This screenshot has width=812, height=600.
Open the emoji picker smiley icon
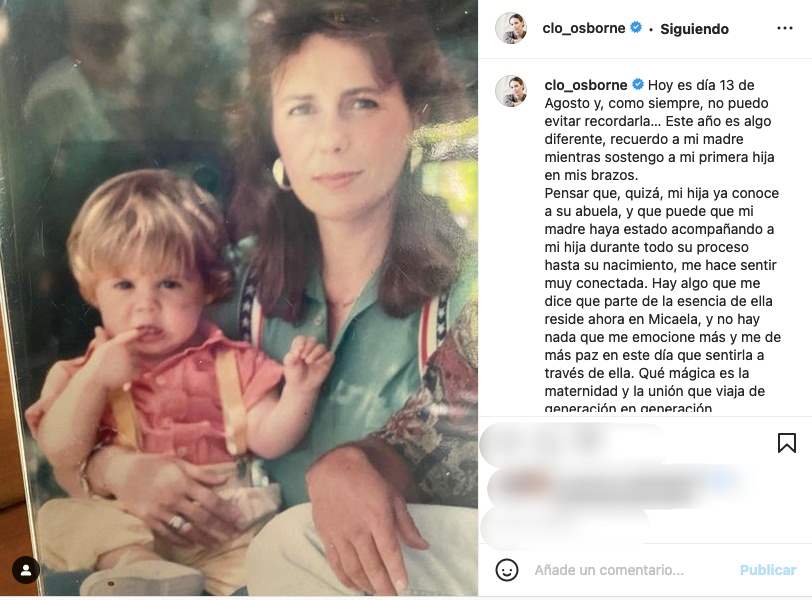coord(507,570)
